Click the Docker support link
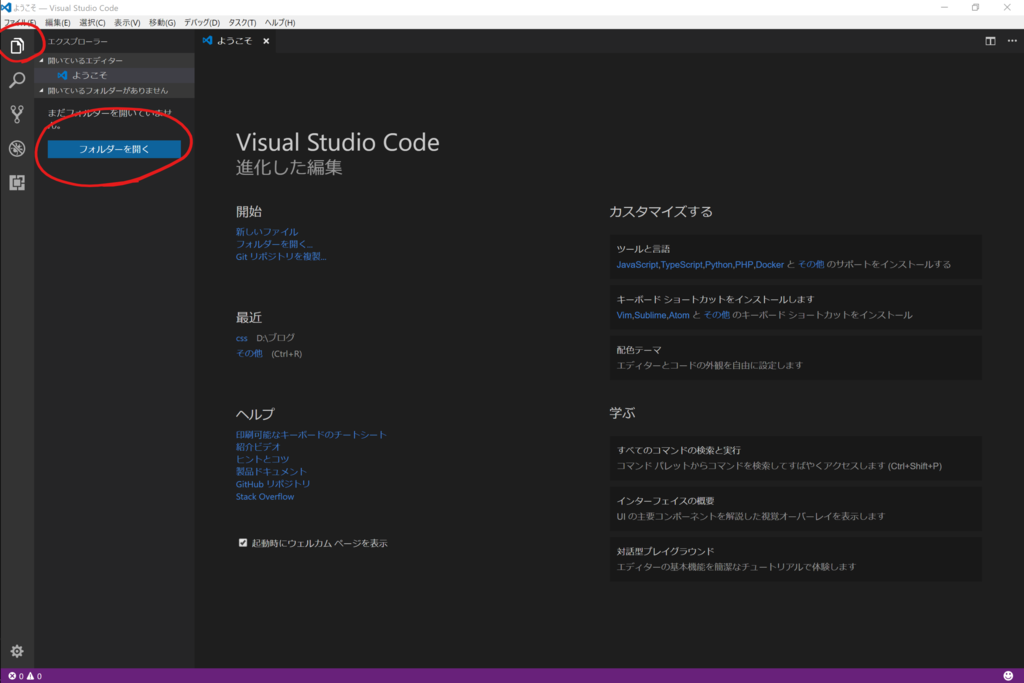This screenshot has height=683, width=1024. 769,264
